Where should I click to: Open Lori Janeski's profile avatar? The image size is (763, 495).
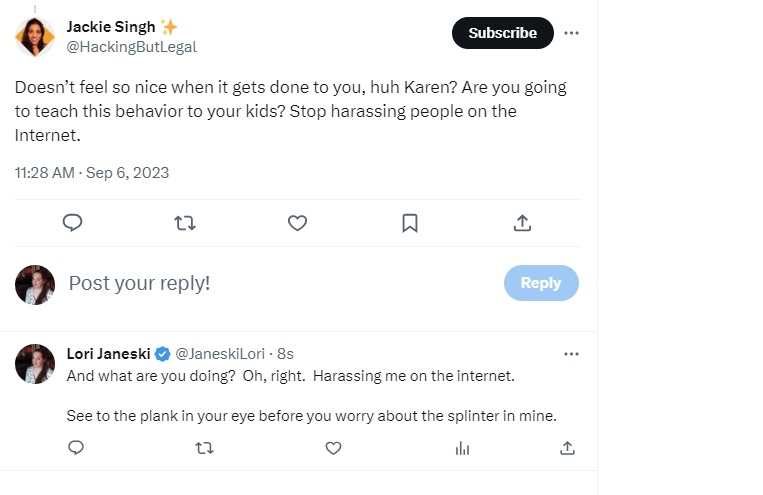35,364
